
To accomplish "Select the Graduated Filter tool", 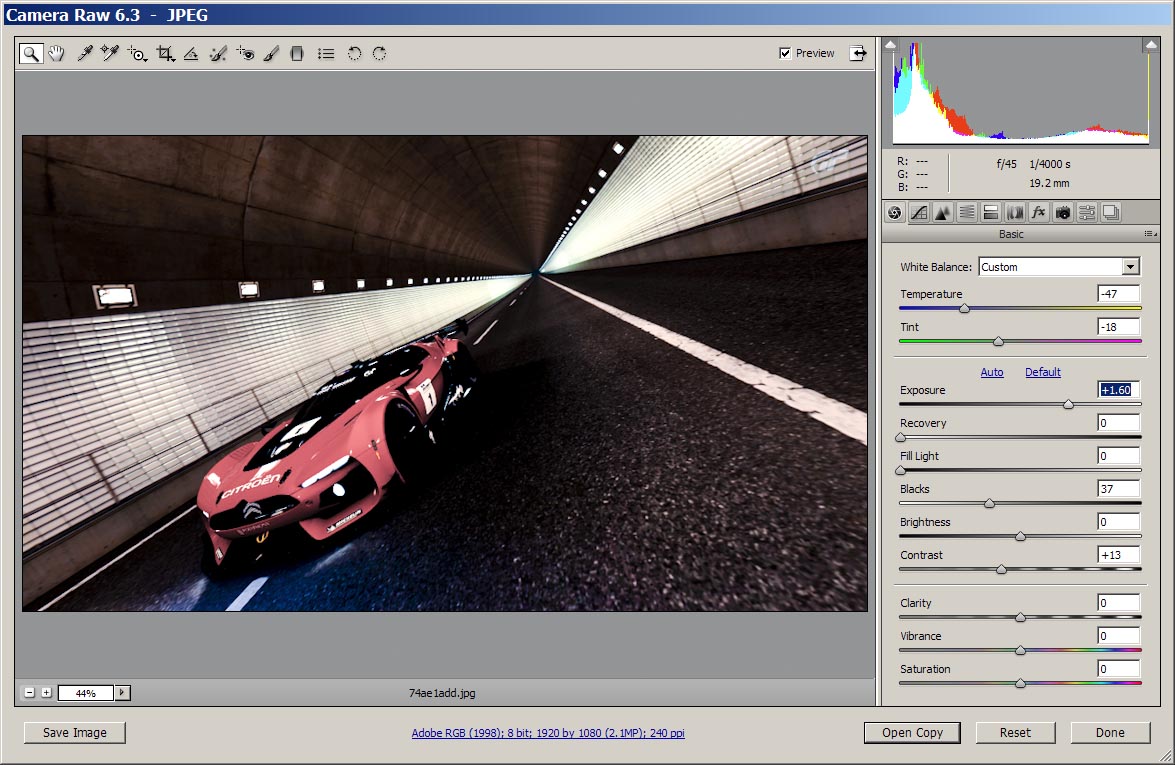I will click(x=296, y=54).
